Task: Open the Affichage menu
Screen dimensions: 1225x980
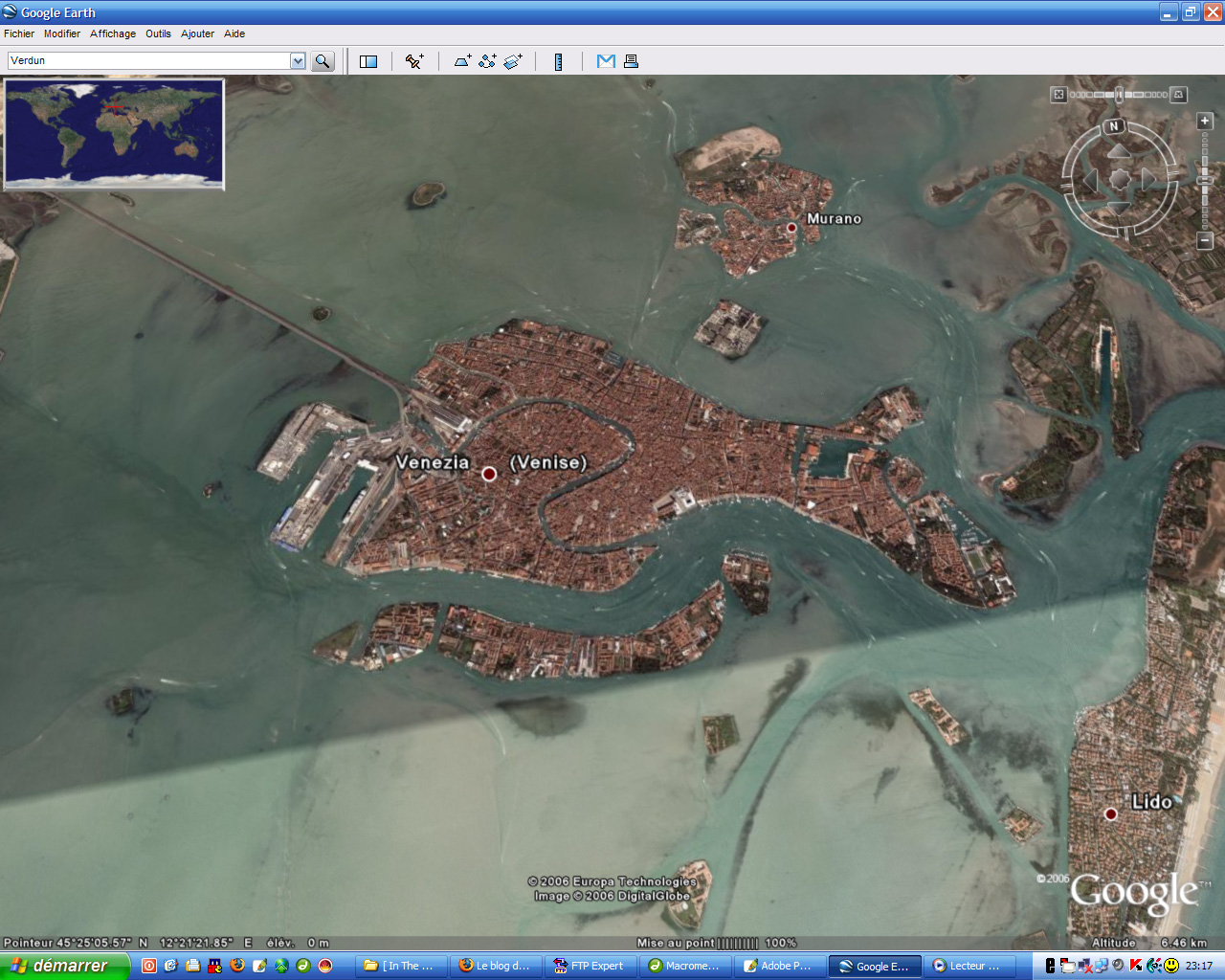Action: pos(113,33)
